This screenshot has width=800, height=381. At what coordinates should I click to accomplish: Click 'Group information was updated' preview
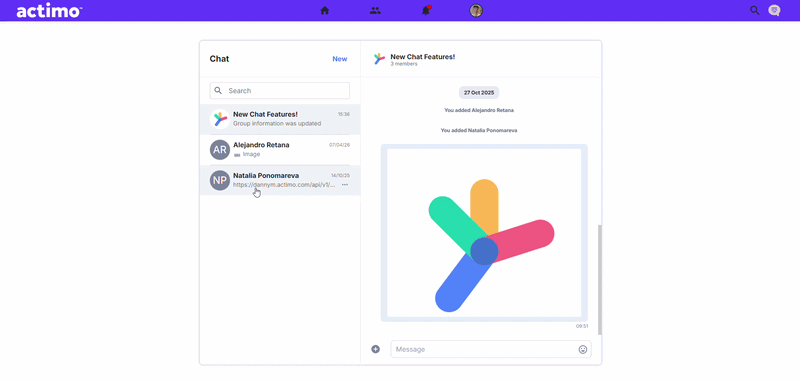point(277,123)
